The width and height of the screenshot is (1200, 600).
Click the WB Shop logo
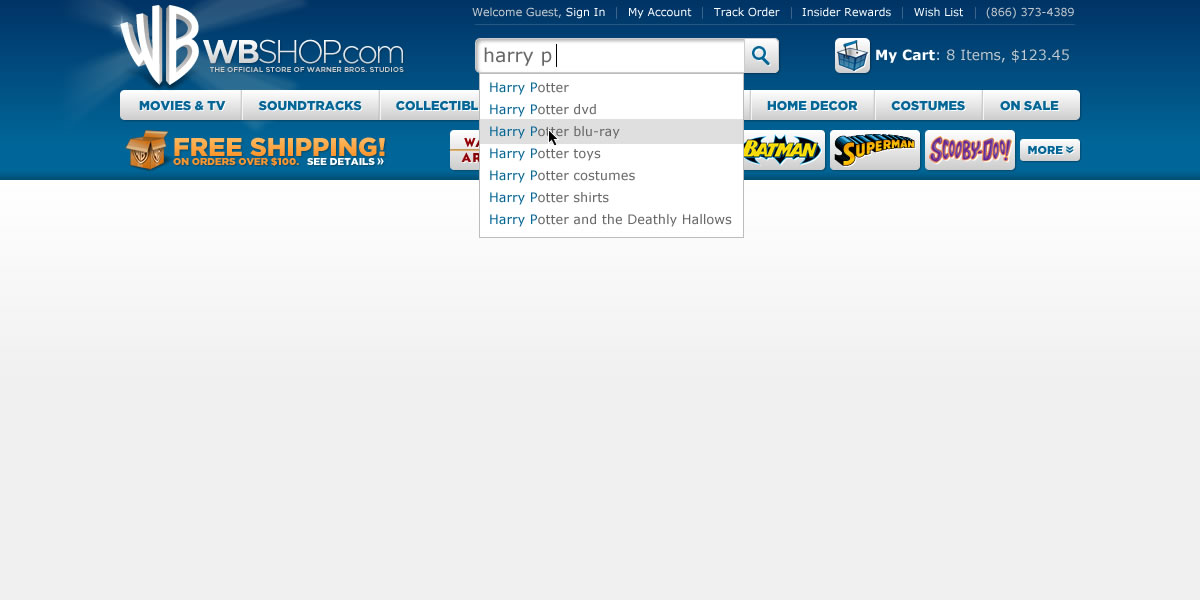pos(261,47)
